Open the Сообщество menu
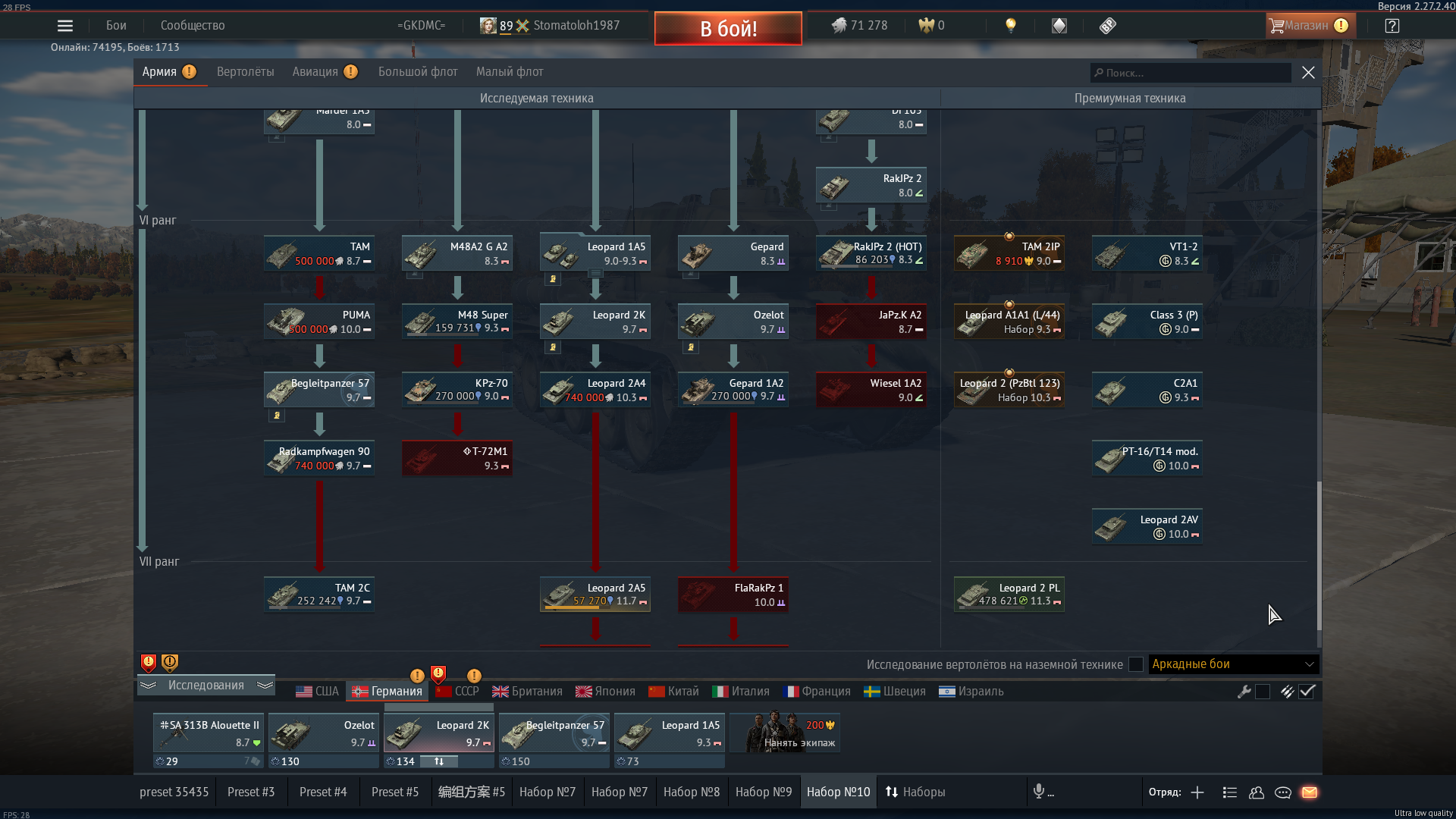This screenshot has height=819, width=1456. [193, 26]
